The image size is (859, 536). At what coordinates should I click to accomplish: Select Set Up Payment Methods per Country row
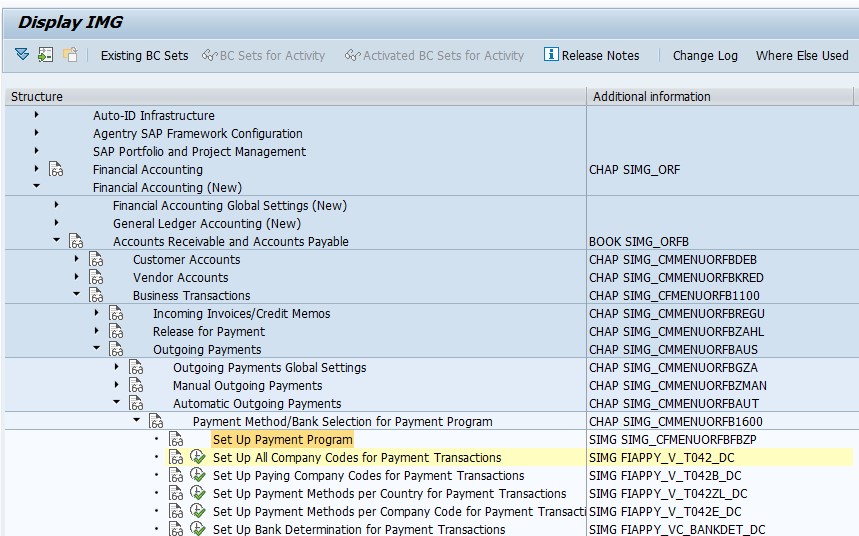click(x=390, y=494)
